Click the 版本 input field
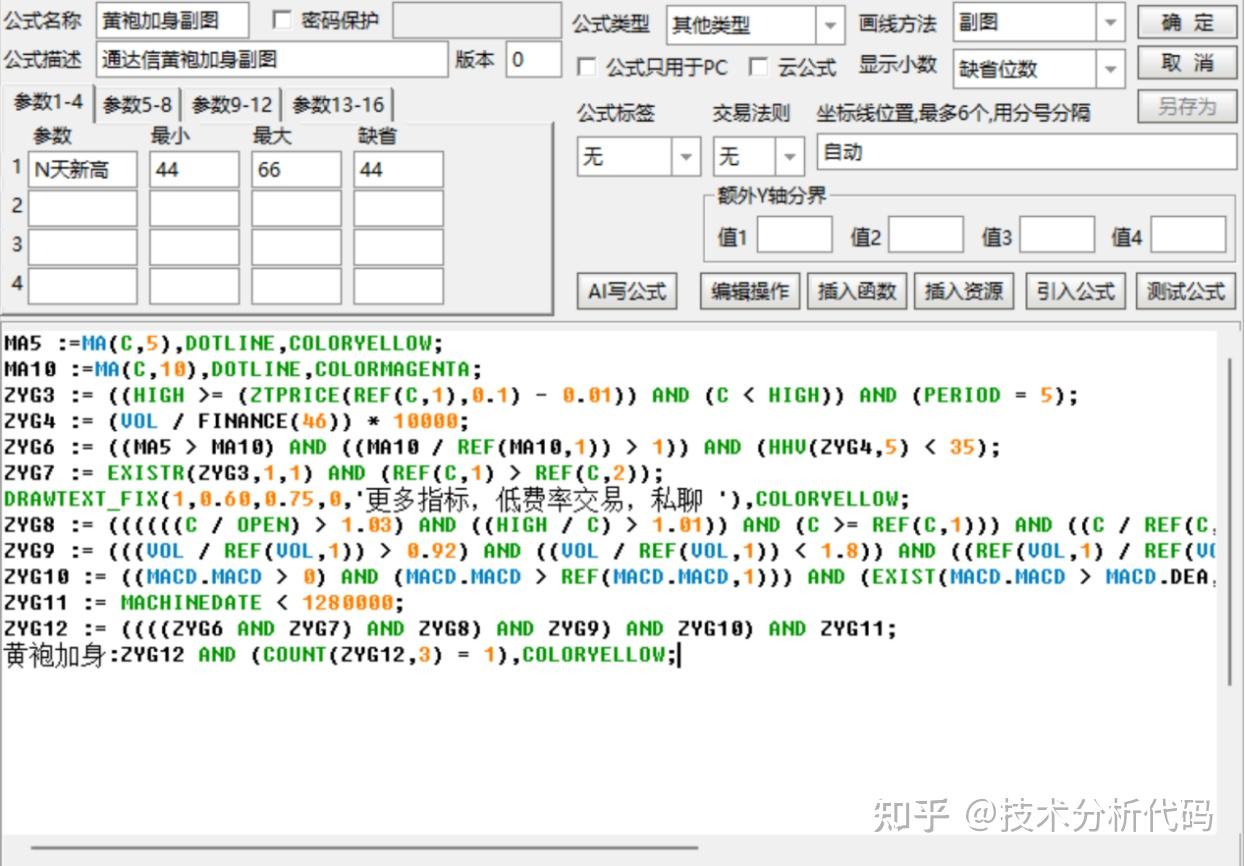Screen dimensions: 1245x866 pyautogui.click(x=533, y=60)
